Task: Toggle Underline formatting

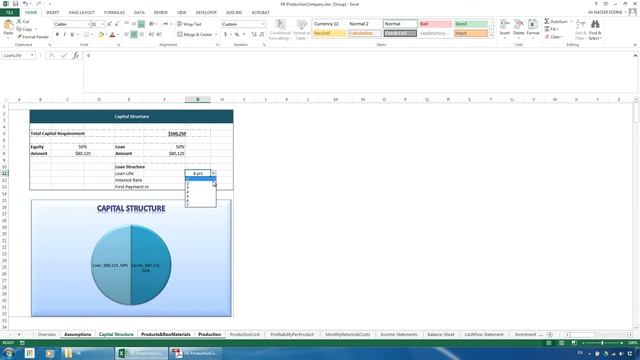Action: point(72,35)
